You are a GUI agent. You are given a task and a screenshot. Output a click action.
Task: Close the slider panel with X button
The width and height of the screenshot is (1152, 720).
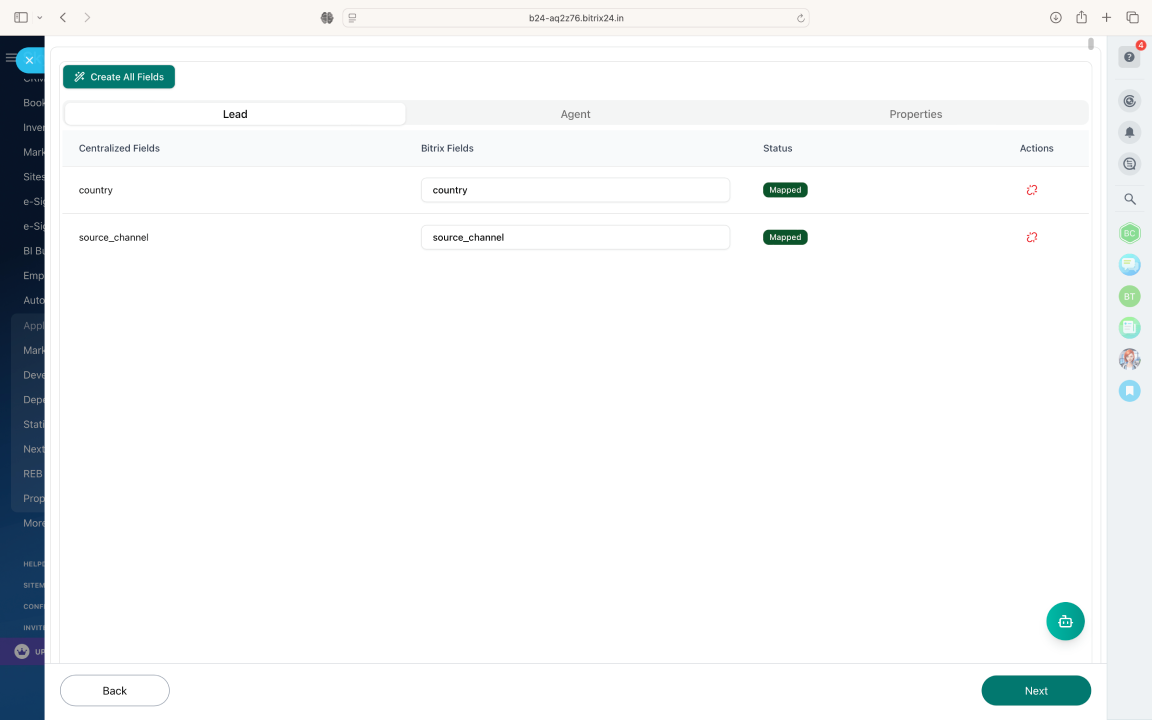(29, 60)
